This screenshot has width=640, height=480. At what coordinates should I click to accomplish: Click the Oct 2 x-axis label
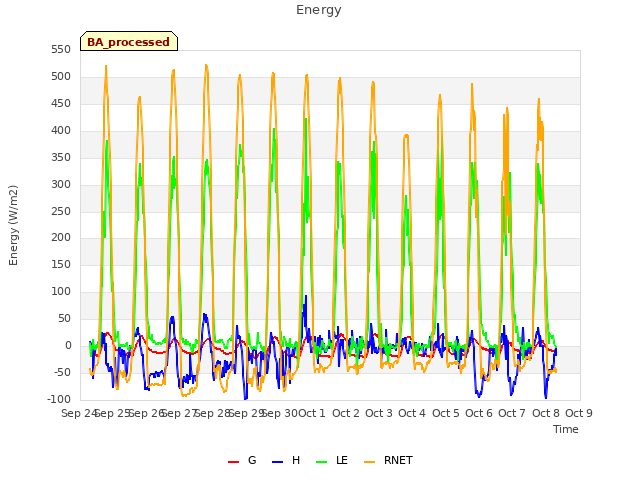(x=346, y=413)
